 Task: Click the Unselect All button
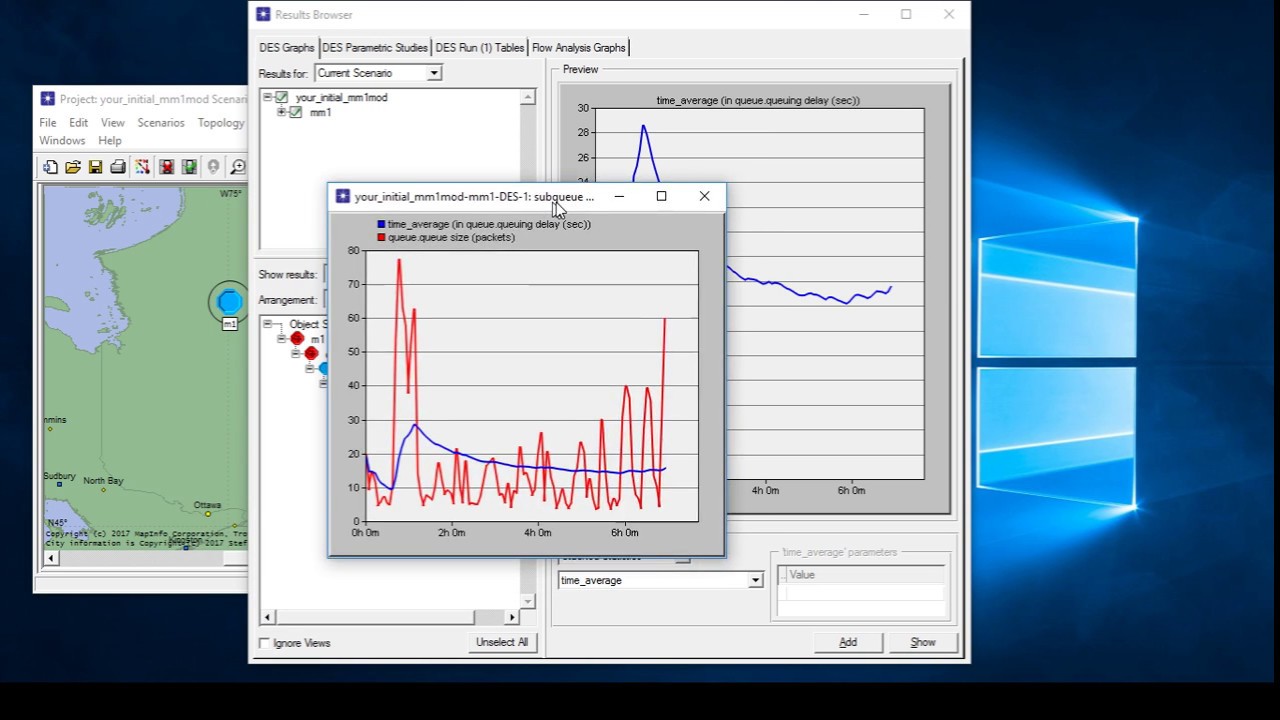(502, 642)
